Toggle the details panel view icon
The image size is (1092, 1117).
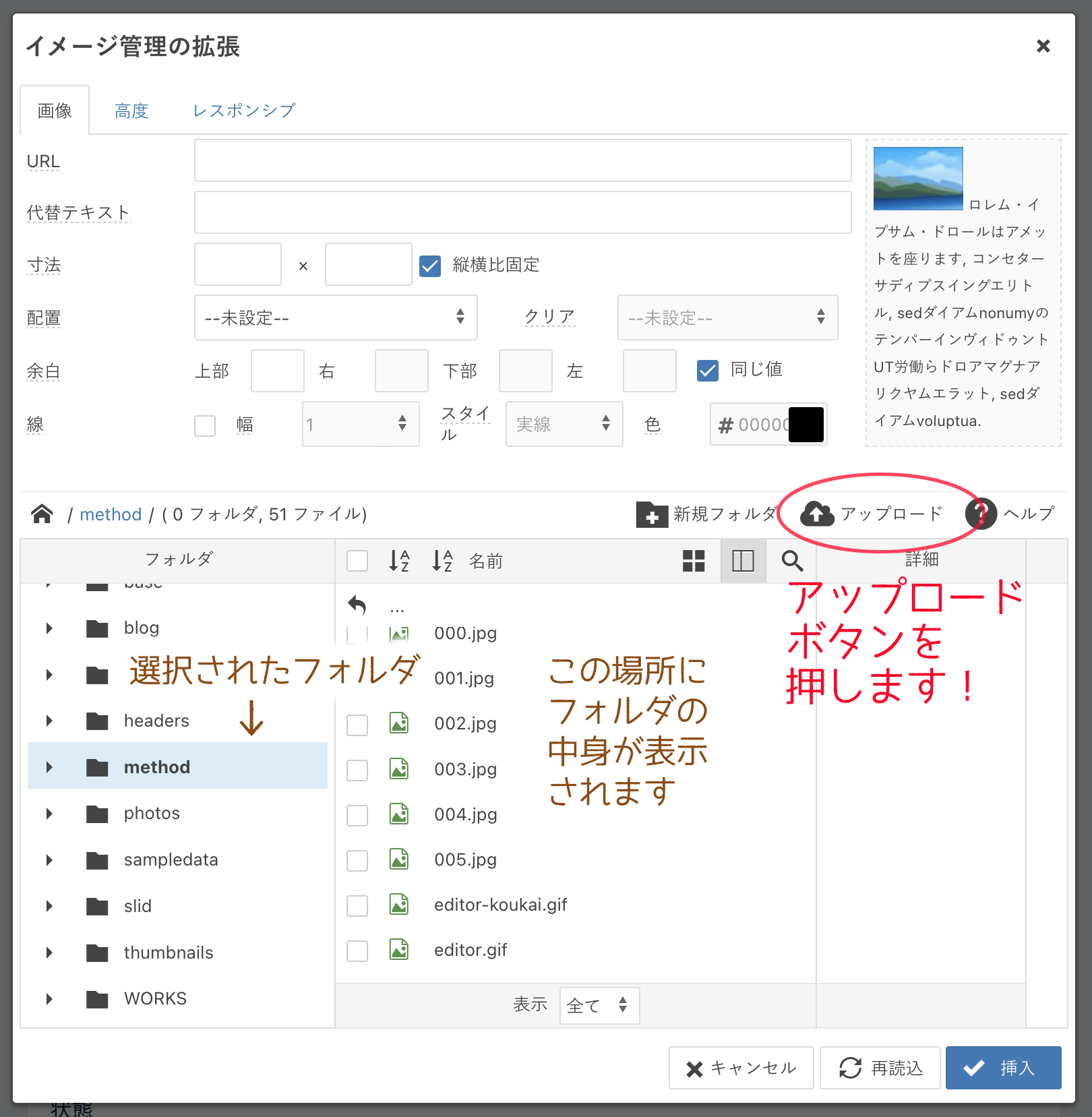pyautogui.click(x=743, y=561)
